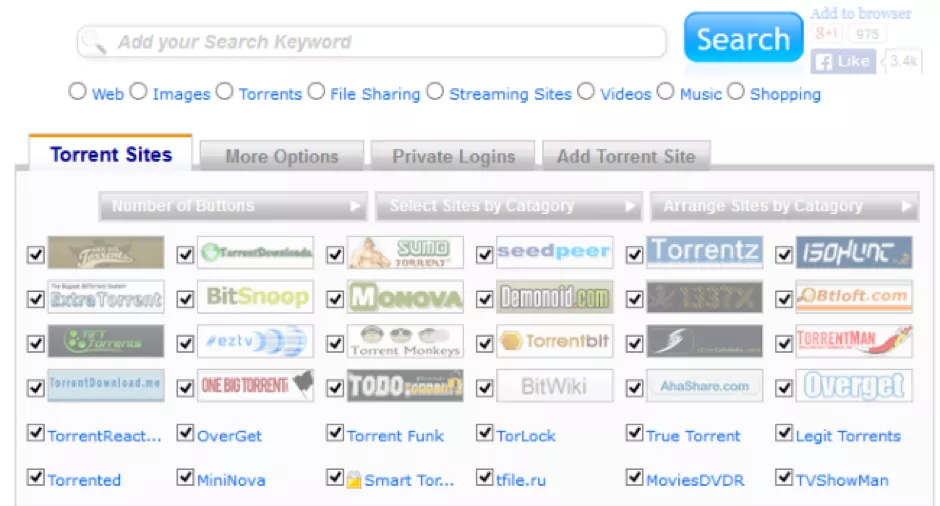Uncheck the Legit Torrents checkbox

pos(784,433)
